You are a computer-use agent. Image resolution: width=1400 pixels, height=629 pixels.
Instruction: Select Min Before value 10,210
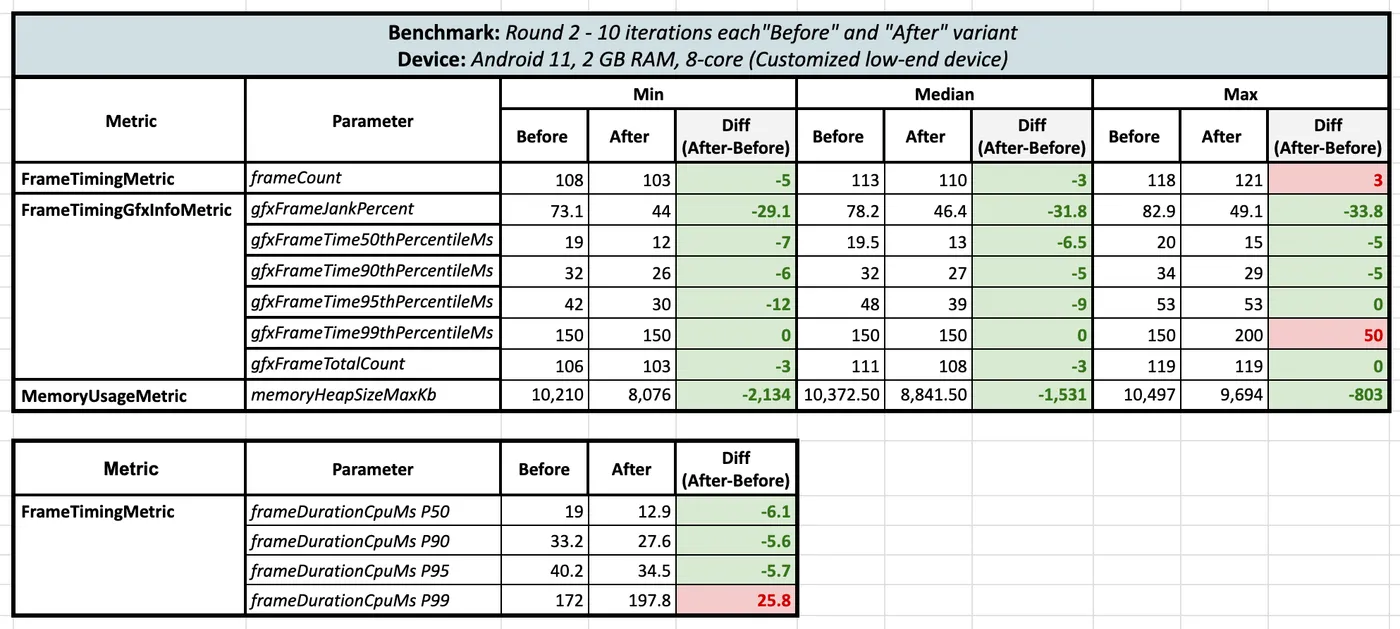point(542,395)
